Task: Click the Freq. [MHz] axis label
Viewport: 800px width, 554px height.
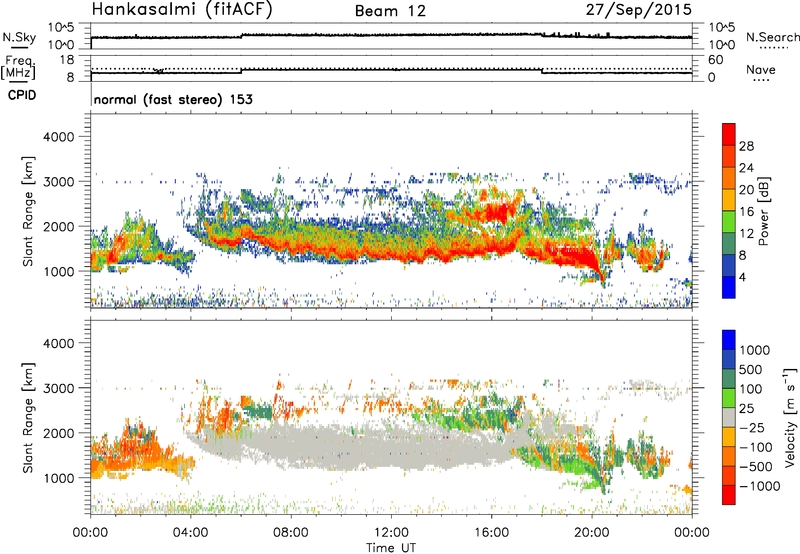Action: pos(19,68)
